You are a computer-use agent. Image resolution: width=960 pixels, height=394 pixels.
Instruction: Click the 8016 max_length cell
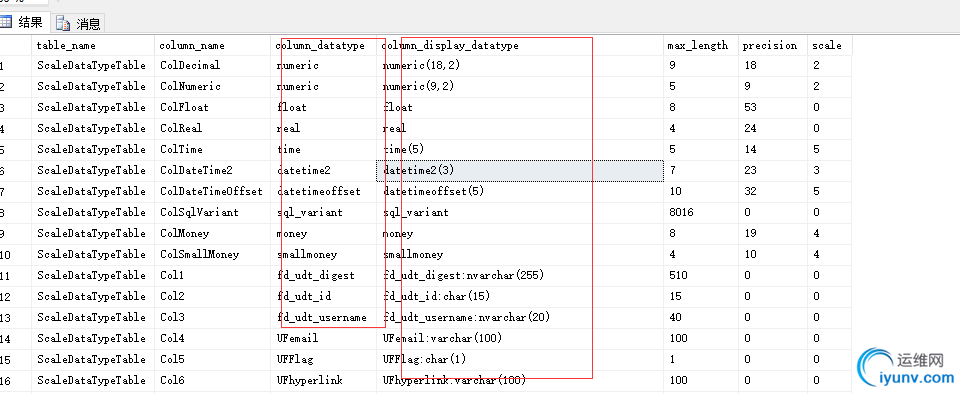click(700, 212)
